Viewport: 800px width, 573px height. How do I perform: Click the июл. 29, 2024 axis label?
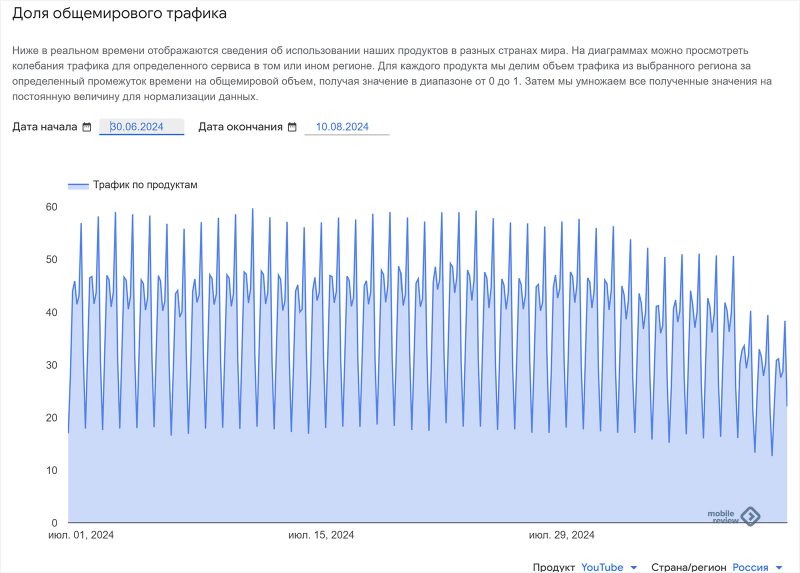561,535
